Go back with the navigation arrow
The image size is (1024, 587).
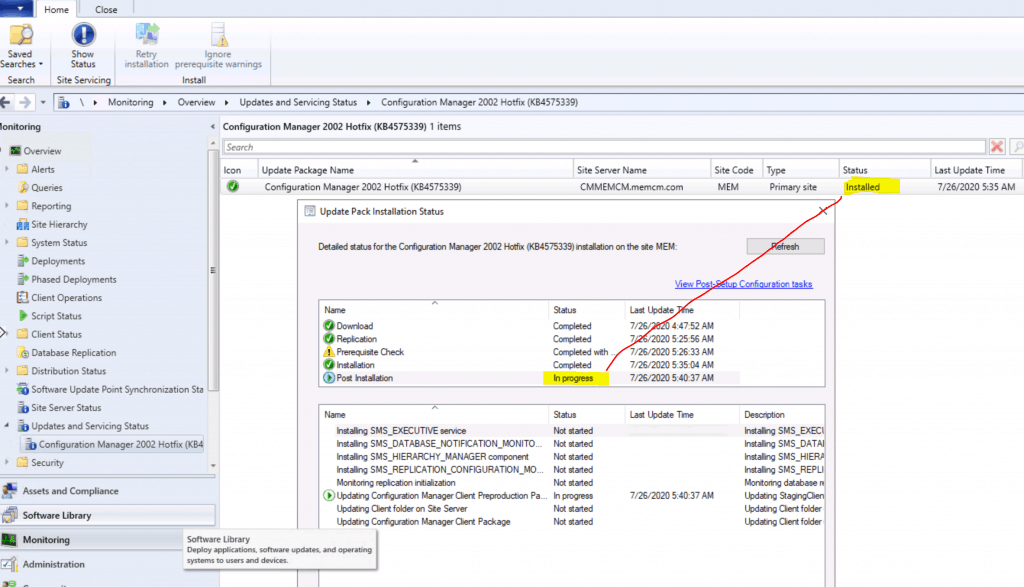pyautogui.click(x=5, y=103)
